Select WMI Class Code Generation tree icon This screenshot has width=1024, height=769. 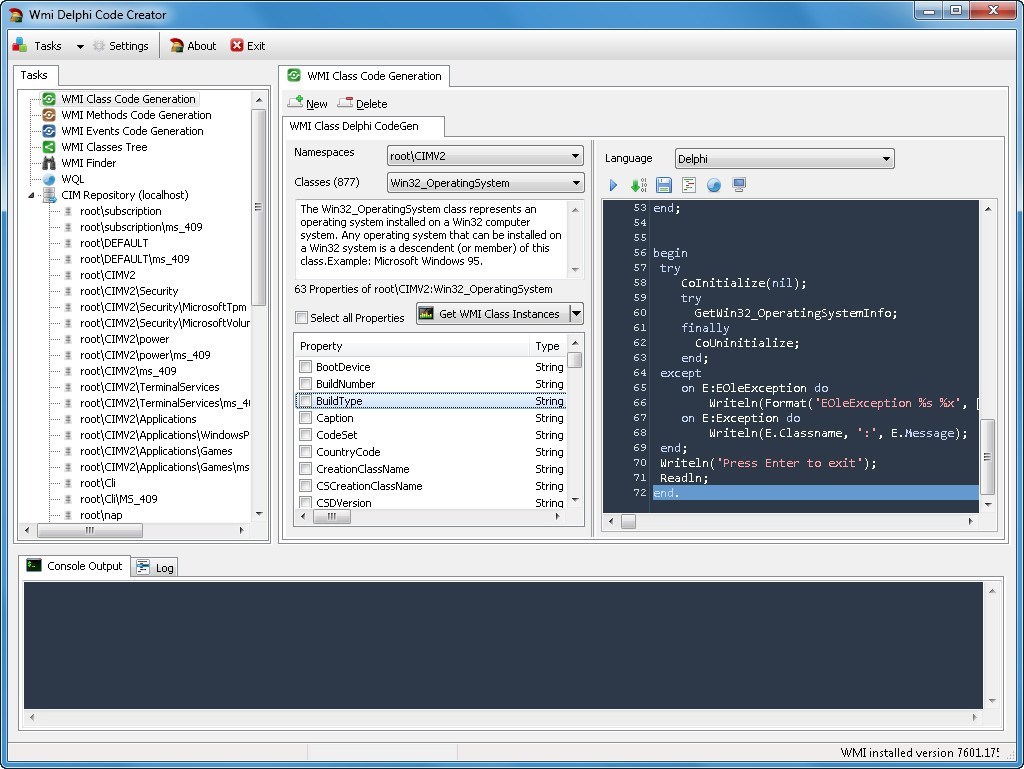click(x=49, y=99)
